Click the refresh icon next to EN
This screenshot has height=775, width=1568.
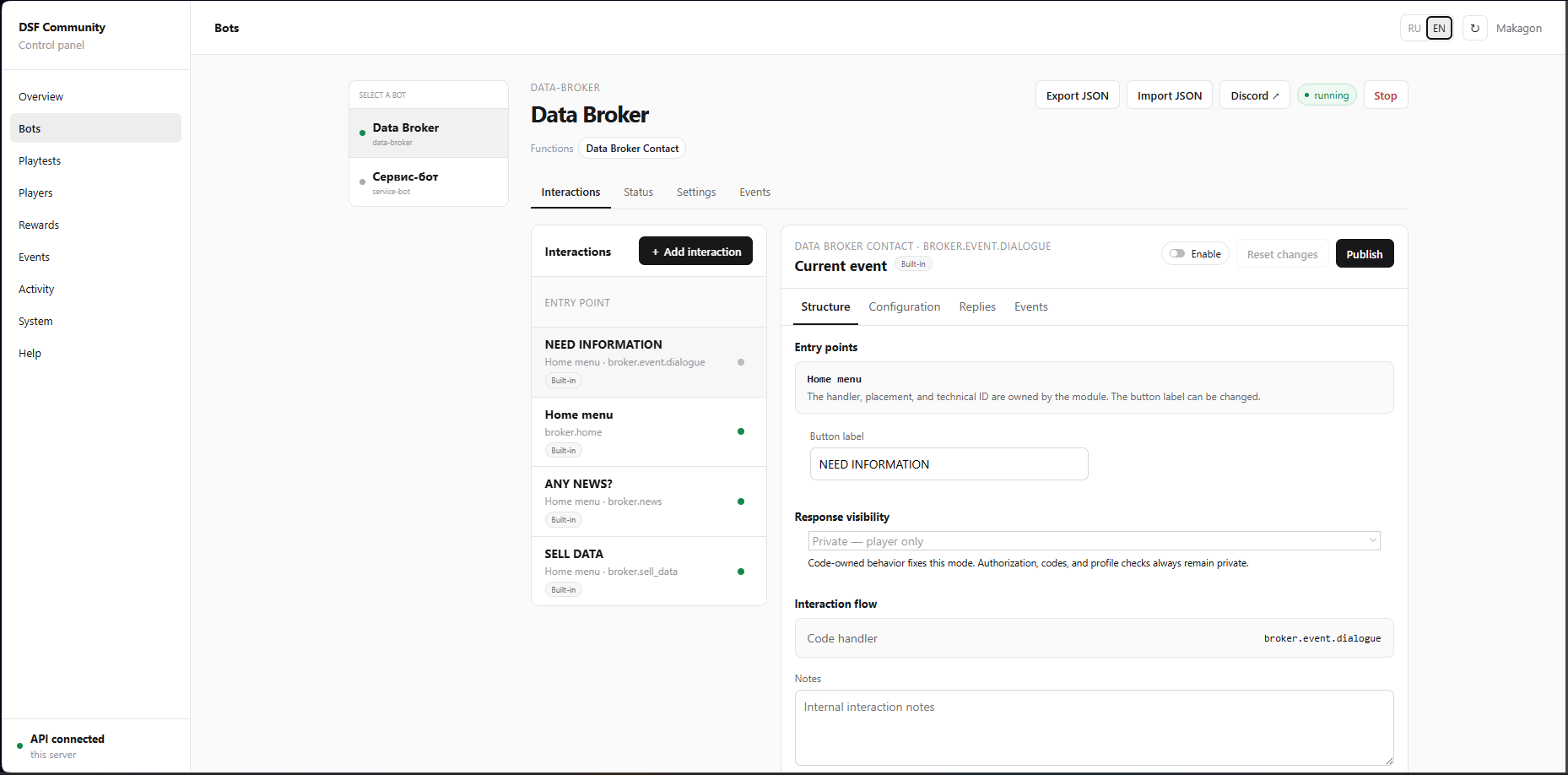pyautogui.click(x=1474, y=28)
